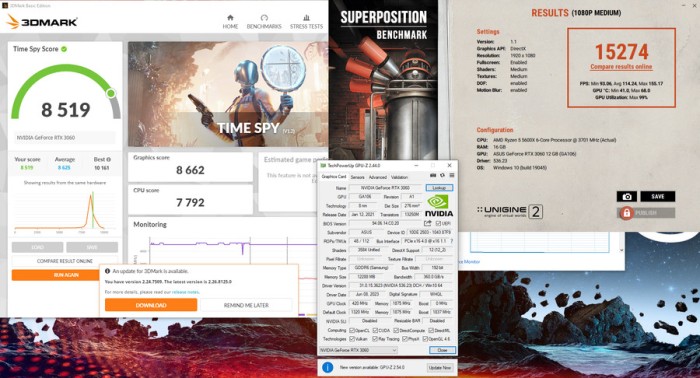Switch to the Sensors tab in GPU-Z
Screen dimensions: 700x378
click(x=357, y=177)
